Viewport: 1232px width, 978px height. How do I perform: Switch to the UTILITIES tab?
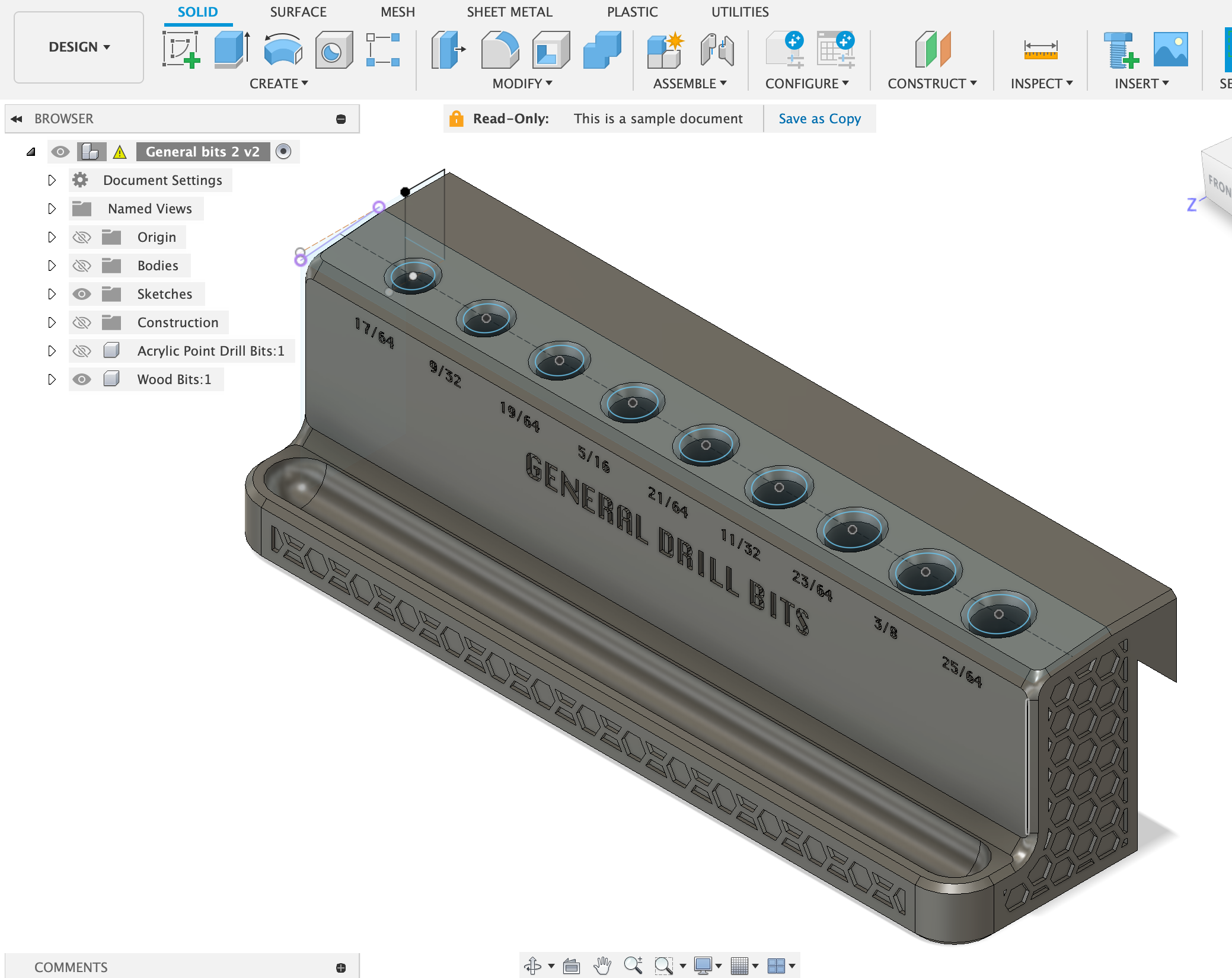tap(740, 12)
